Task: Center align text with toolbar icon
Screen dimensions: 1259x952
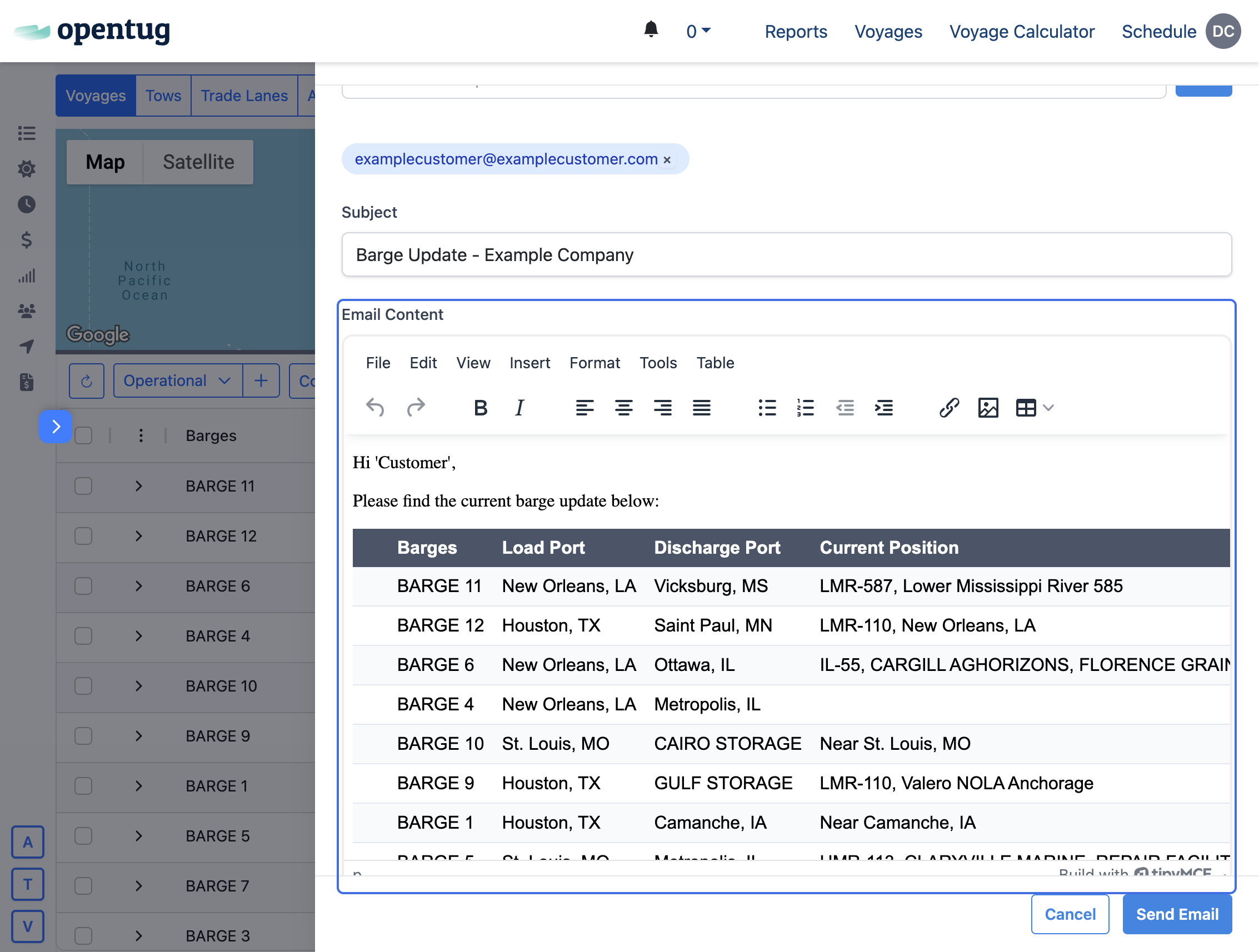Action: coord(623,408)
